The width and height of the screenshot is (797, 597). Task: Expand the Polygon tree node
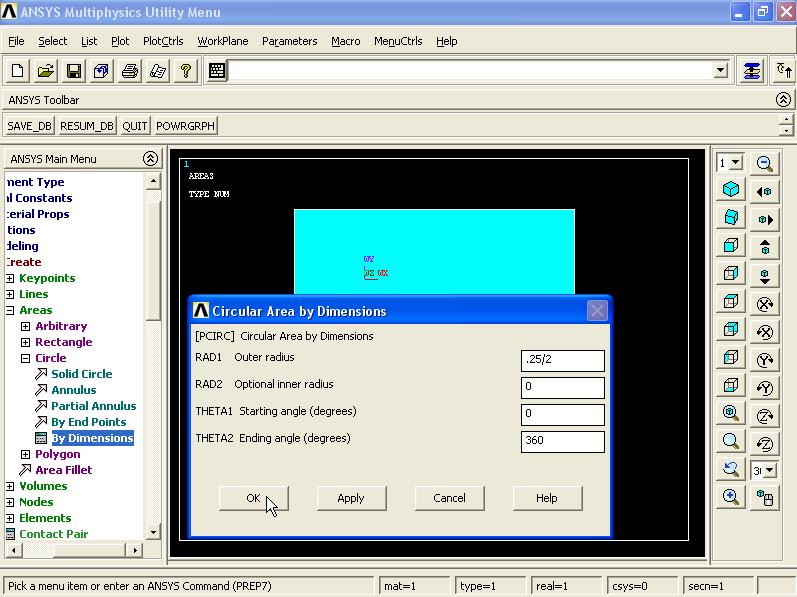(25, 454)
